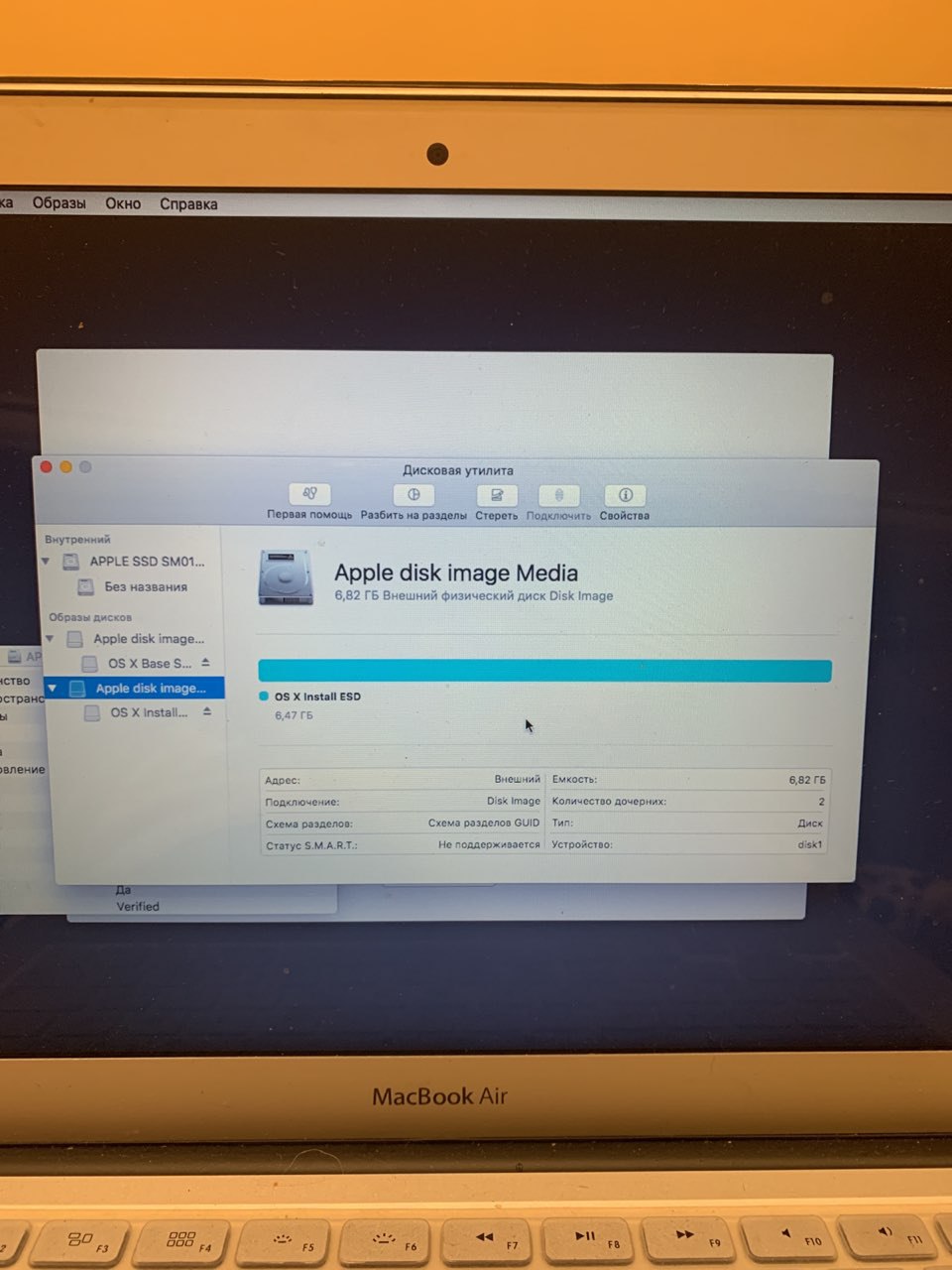
Task: Click OS X Install ESD legend dot
Action: tap(264, 697)
